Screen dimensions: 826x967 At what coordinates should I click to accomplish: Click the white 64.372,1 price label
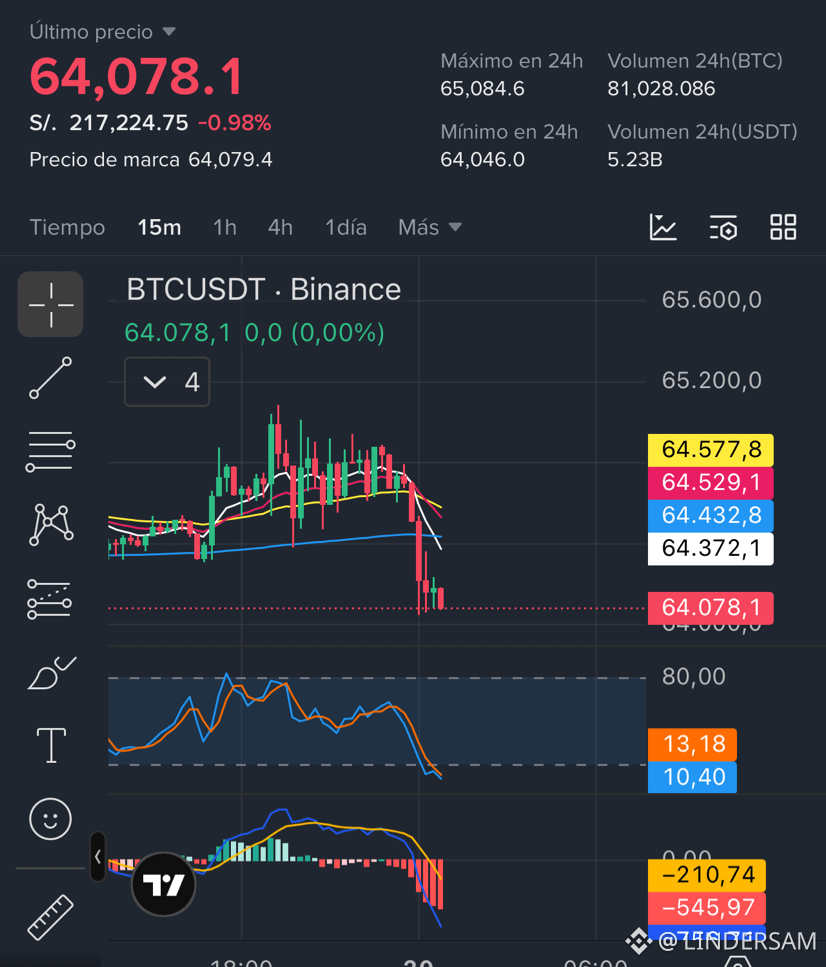[711, 548]
